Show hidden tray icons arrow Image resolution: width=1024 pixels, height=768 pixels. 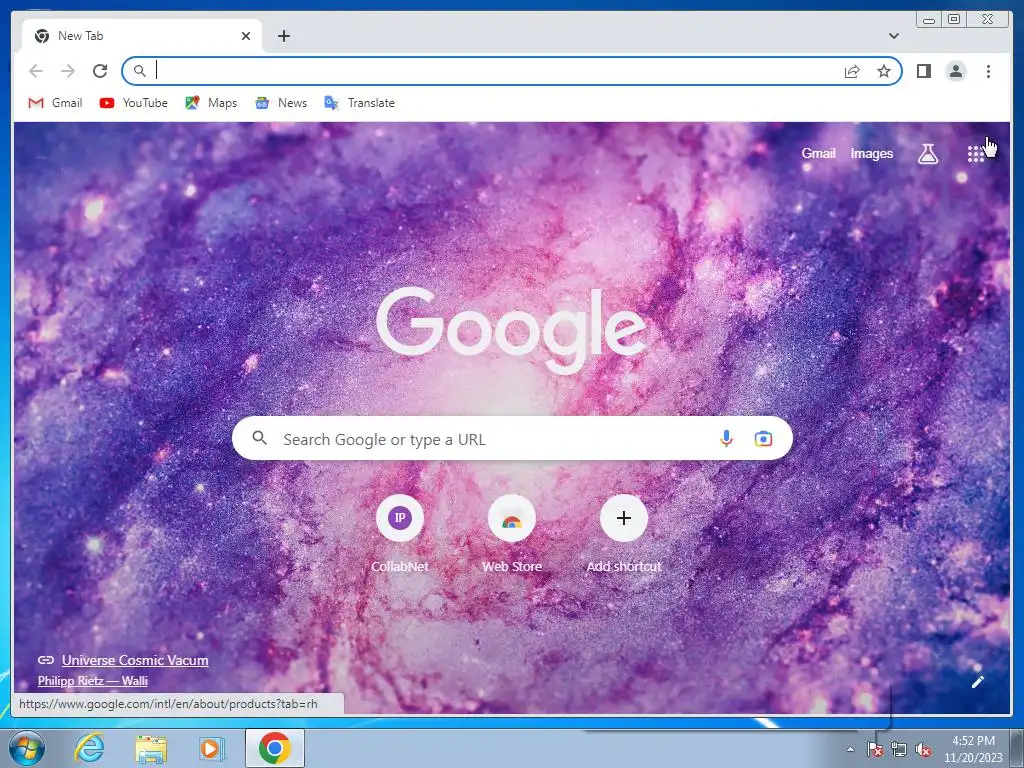pyautogui.click(x=850, y=750)
